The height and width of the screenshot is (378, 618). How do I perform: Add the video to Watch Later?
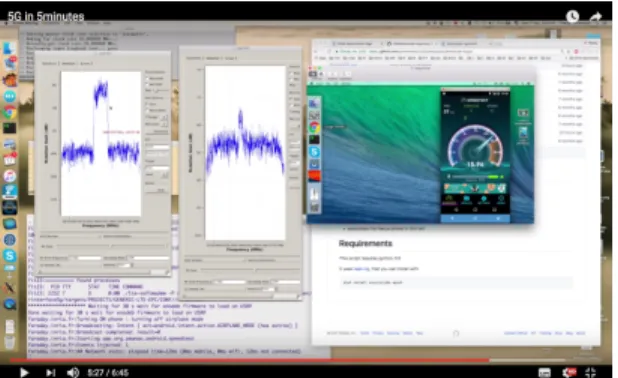pos(572,16)
